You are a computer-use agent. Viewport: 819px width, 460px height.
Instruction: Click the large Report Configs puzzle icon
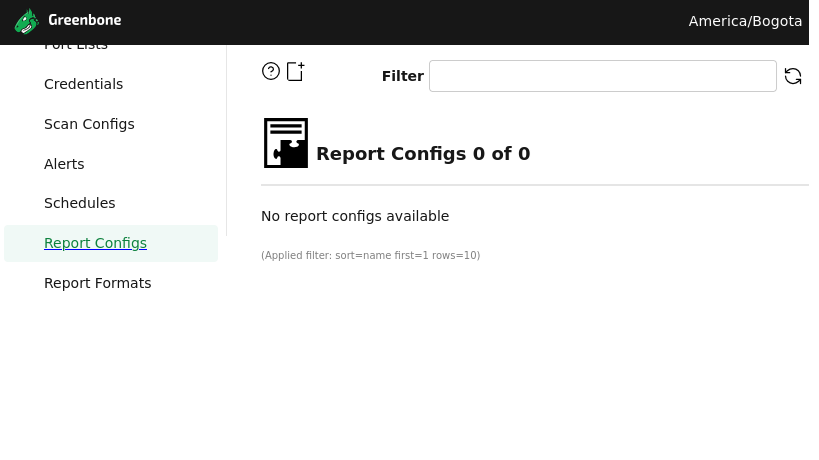coord(286,143)
